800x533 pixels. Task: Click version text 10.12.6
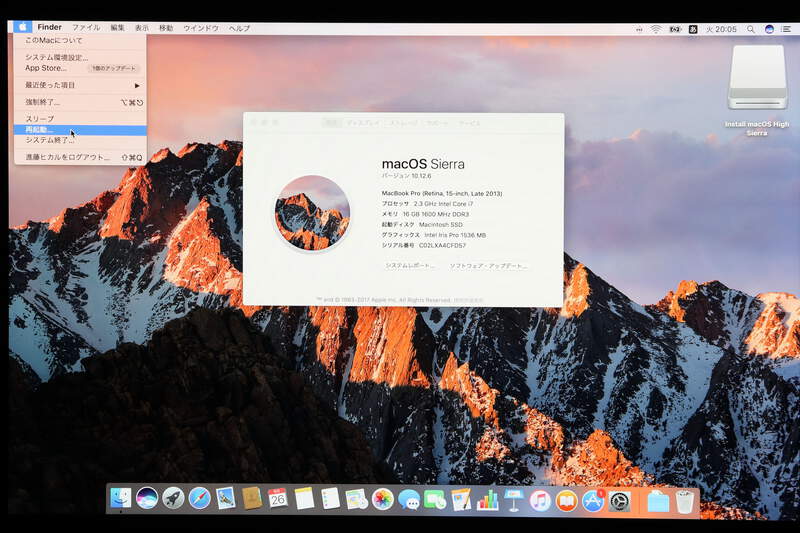[421, 176]
